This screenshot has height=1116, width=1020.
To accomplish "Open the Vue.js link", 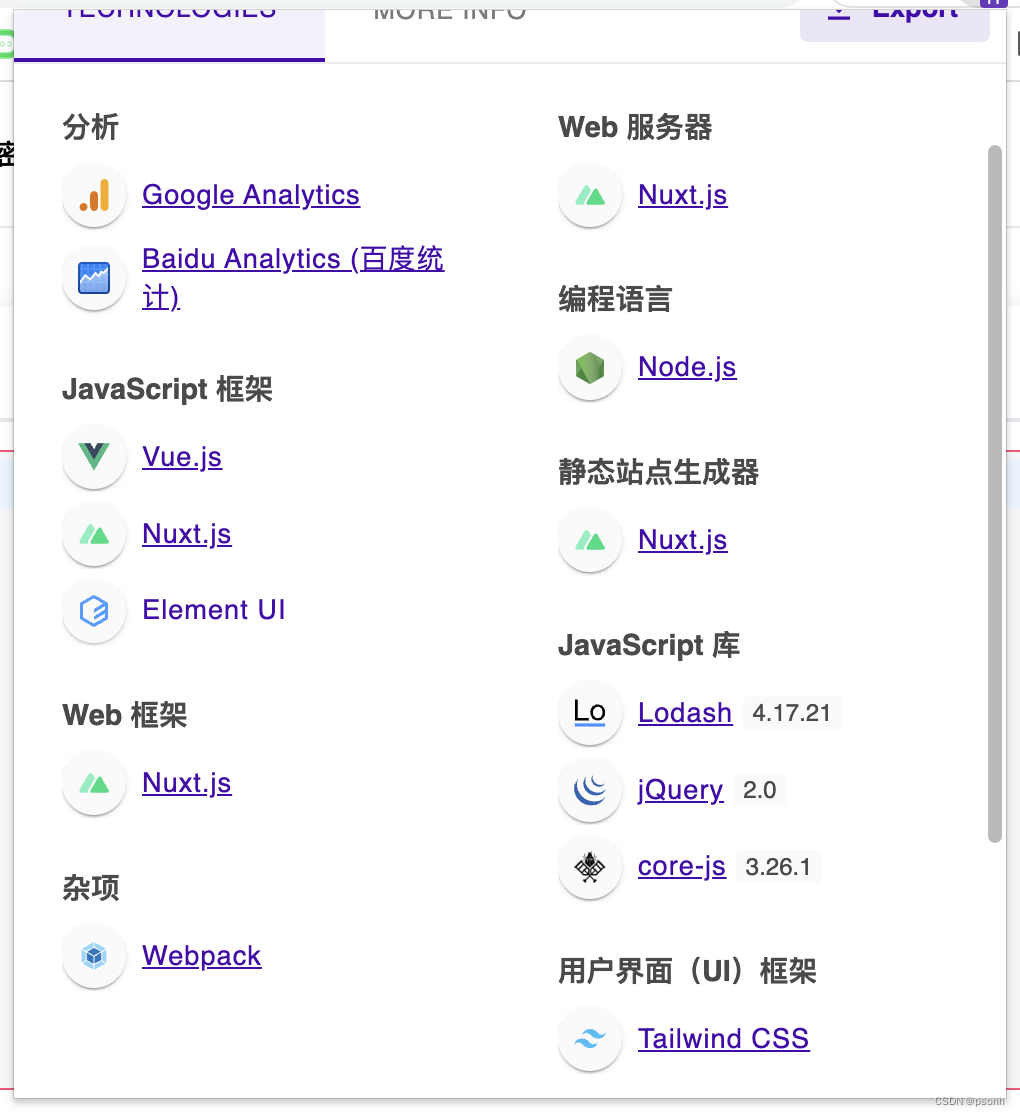I will 182,457.
